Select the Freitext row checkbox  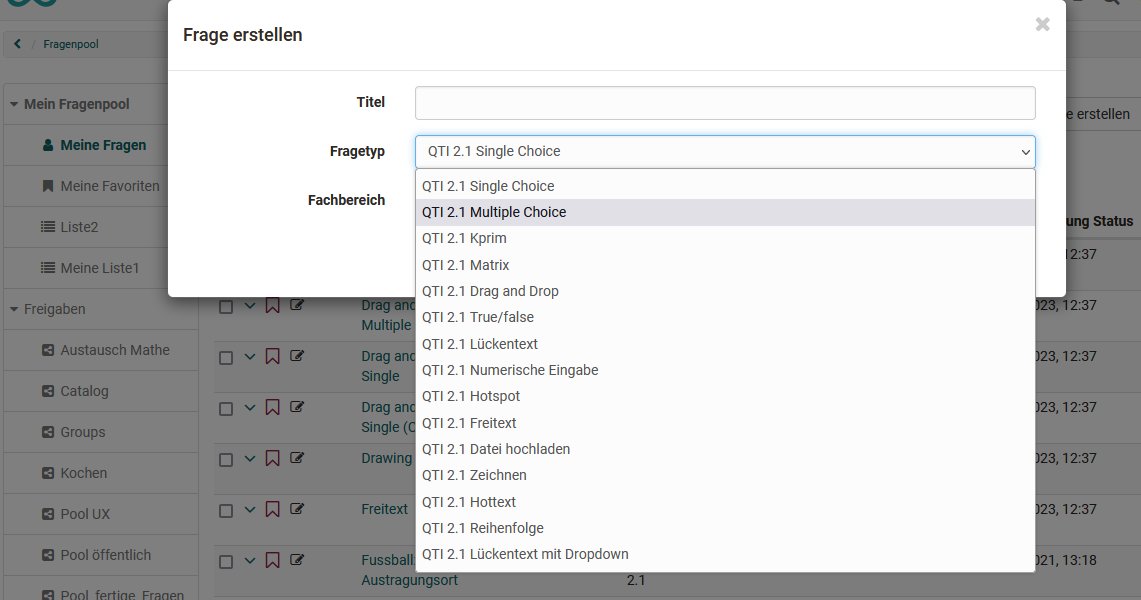point(226,511)
